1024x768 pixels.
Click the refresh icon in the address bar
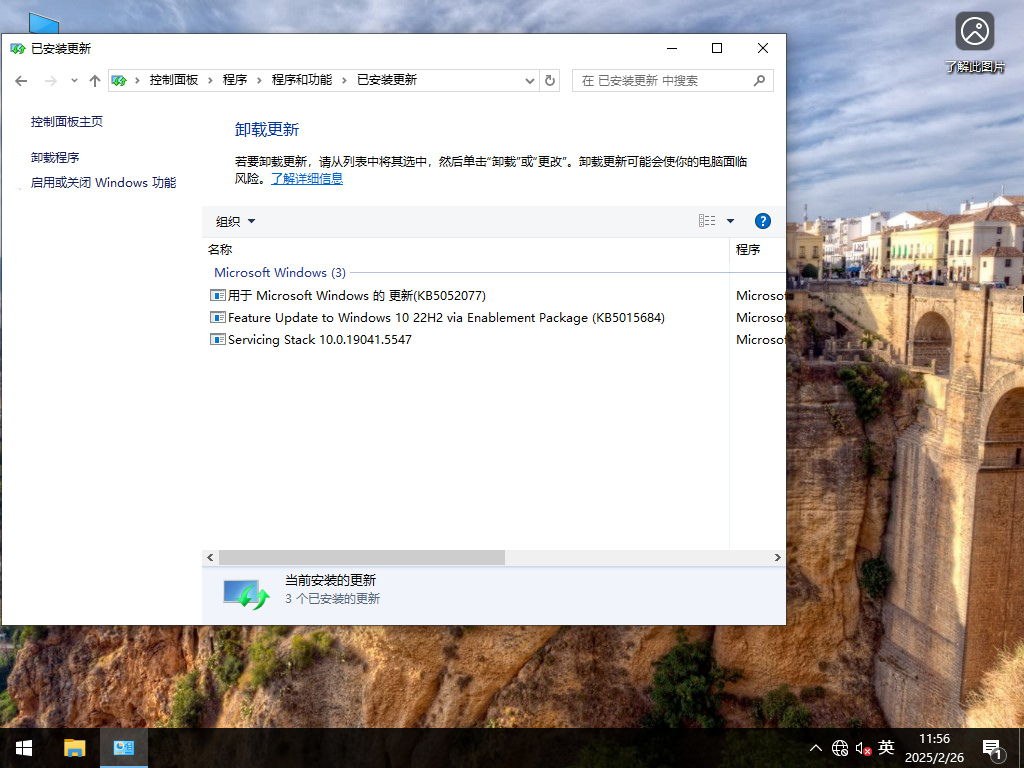(x=550, y=81)
